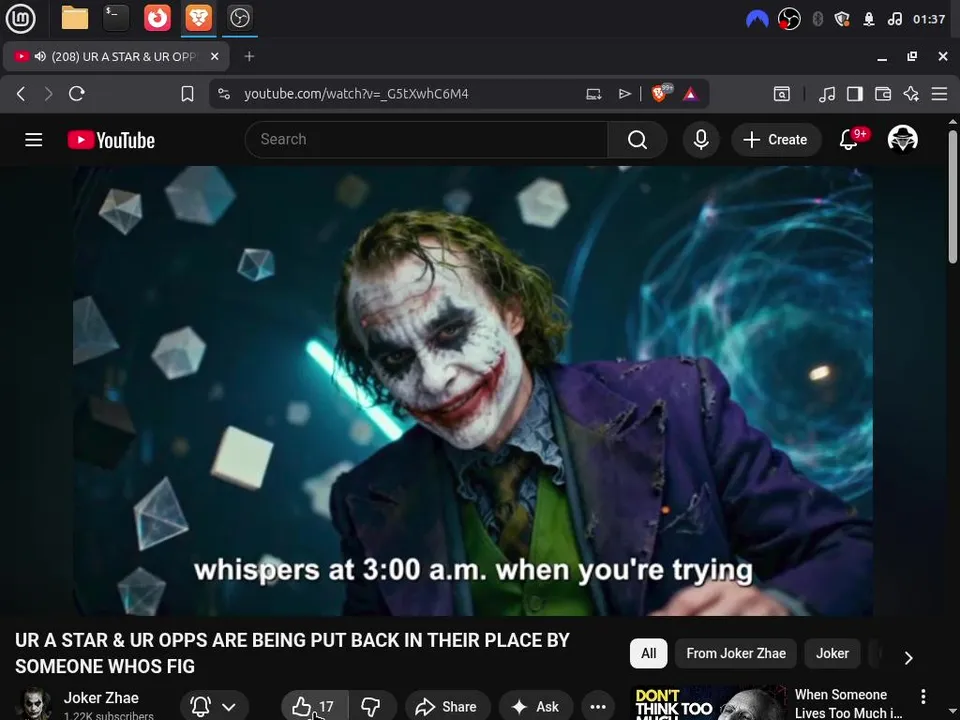Click the YouTube Search field
This screenshot has width=960, height=720.
coord(426,140)
